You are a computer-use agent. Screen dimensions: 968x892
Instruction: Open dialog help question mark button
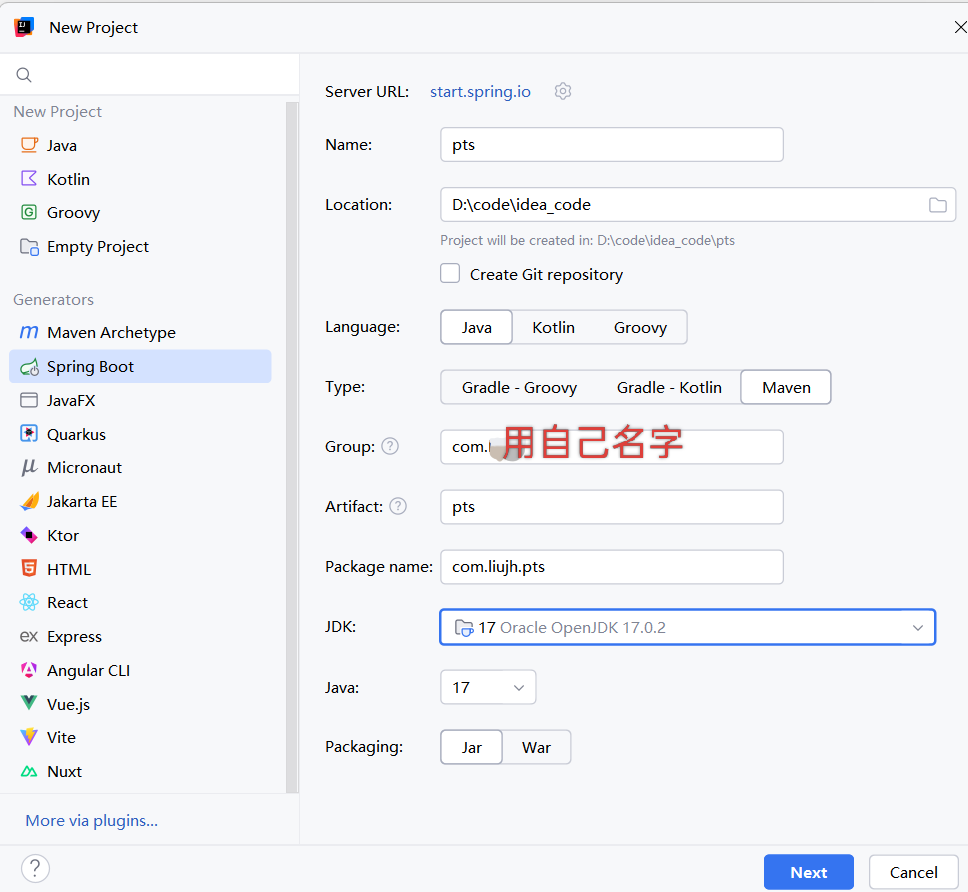[35, 869]
